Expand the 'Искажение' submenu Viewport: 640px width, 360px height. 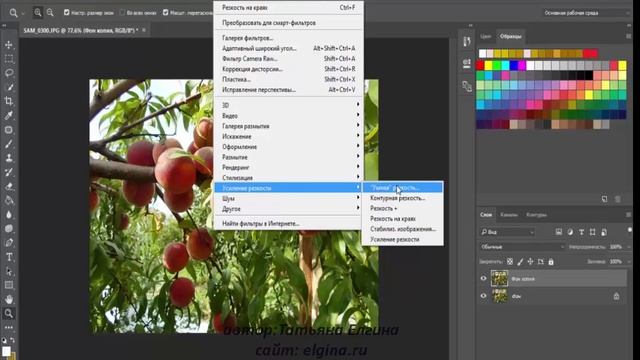288,136
